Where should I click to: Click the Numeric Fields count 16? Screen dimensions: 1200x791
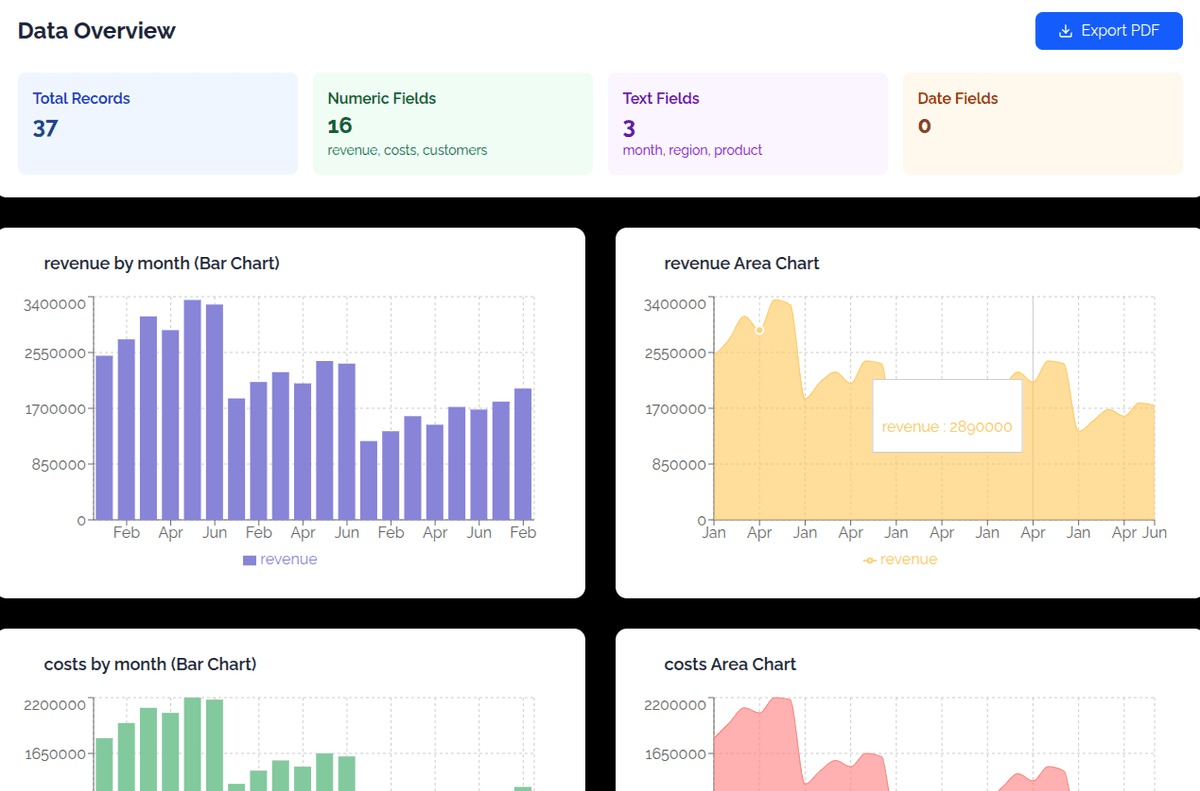(340, 125)
